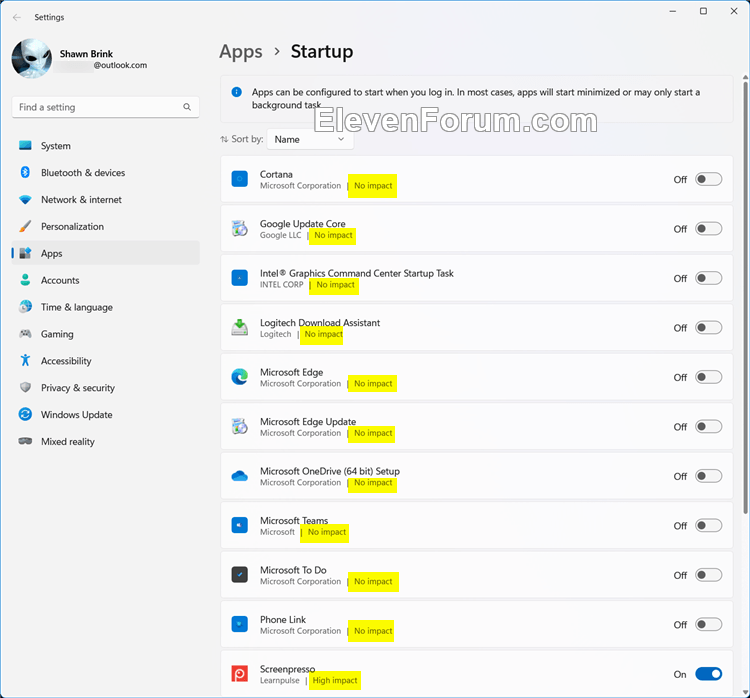Enable Microsoft Edge Update startup toggle
750x698 pixels.
708,426
